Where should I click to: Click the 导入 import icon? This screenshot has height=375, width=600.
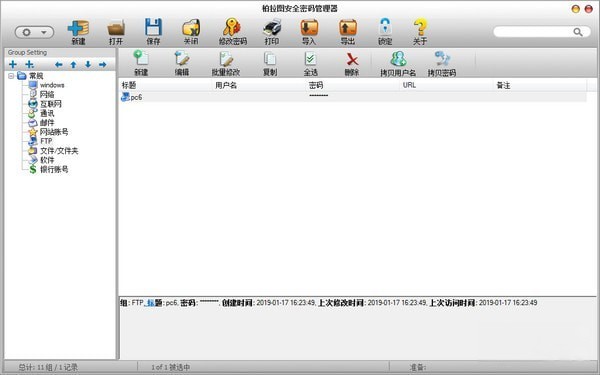309,27
